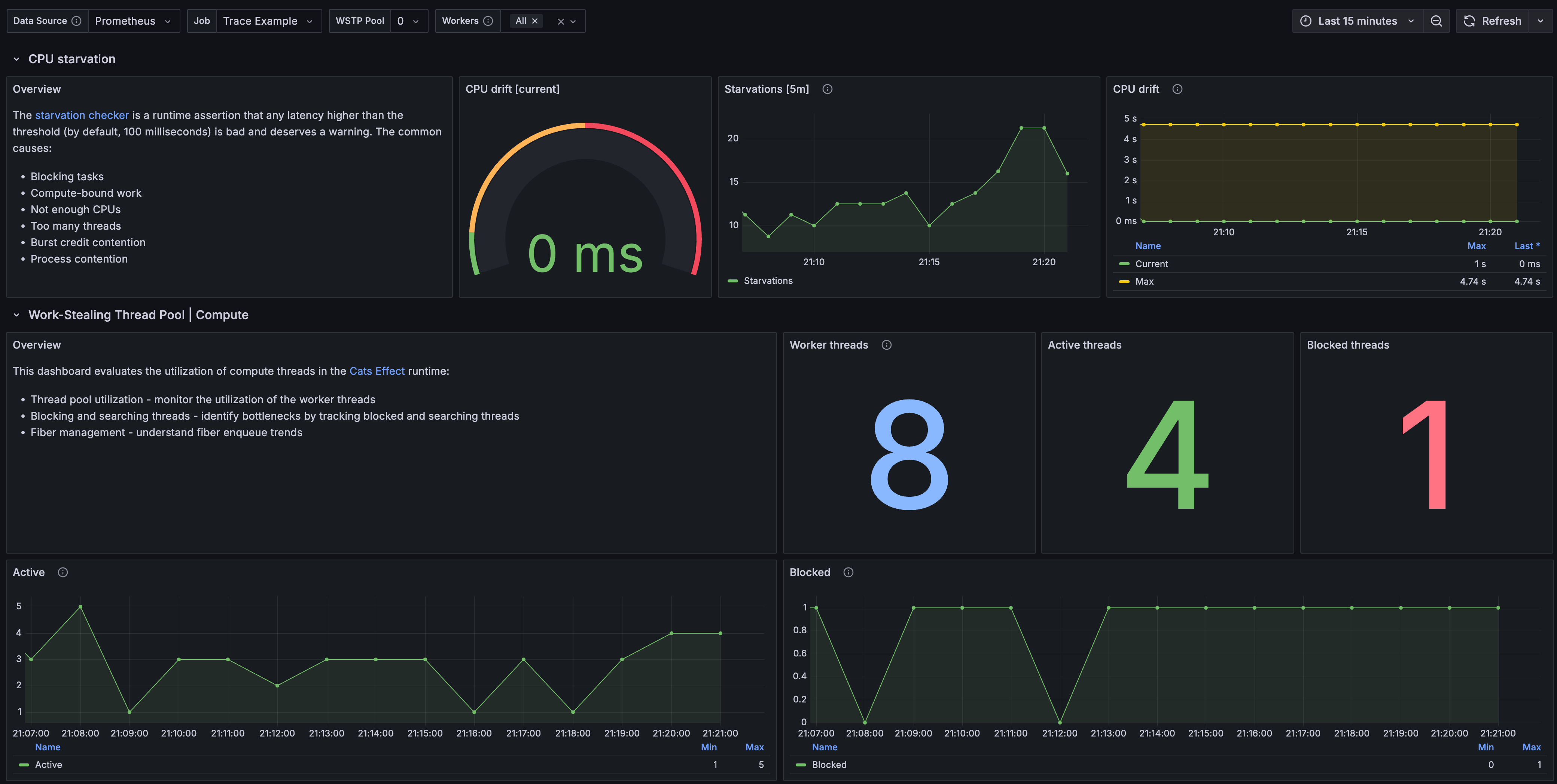Sort Blocked legend by Max column
The image size is (1557, 784).
coord(1532,747)
